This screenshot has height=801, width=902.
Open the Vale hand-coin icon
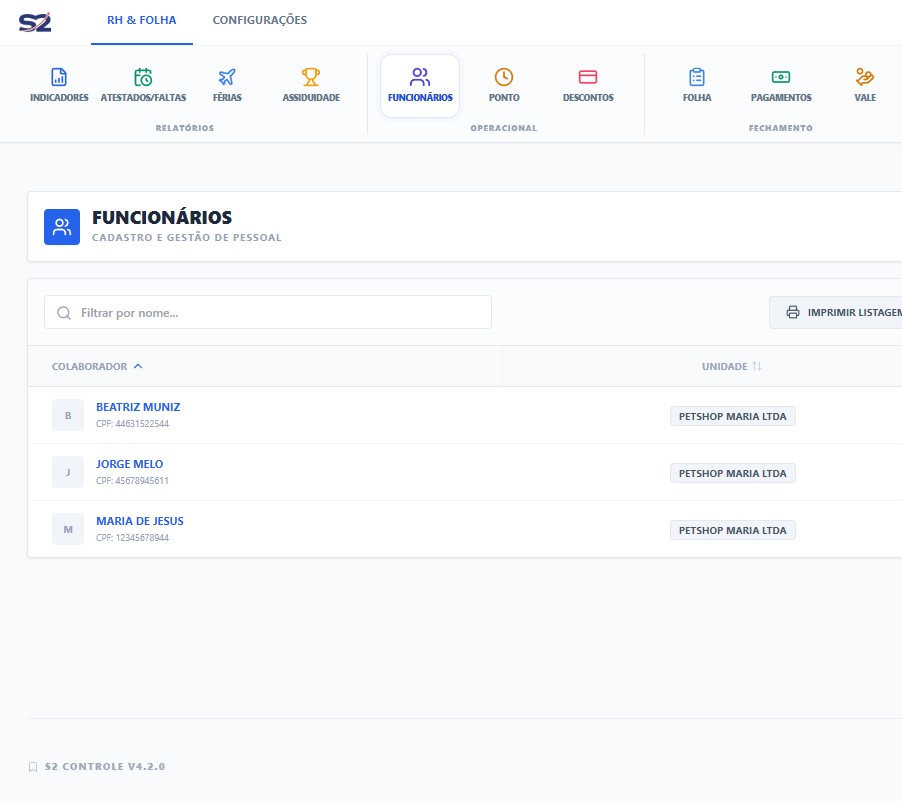point(865,77)
